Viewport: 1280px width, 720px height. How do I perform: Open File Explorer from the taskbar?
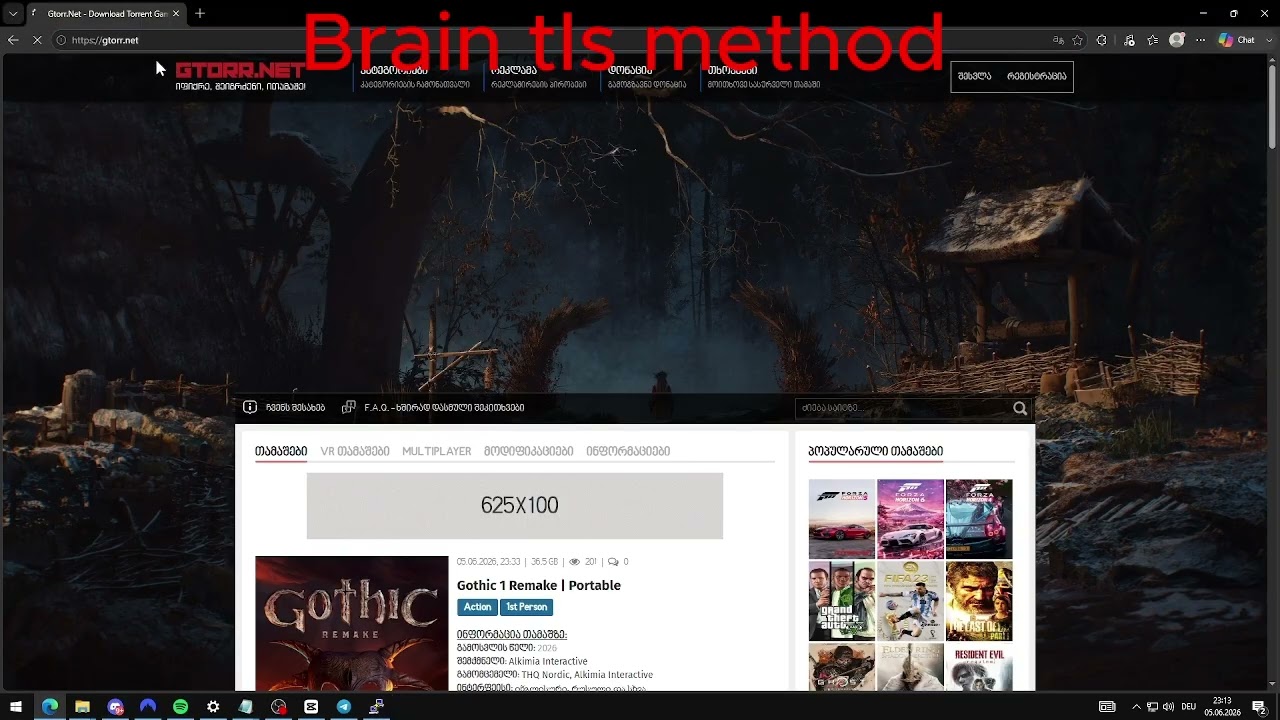(x=82, y=706)
